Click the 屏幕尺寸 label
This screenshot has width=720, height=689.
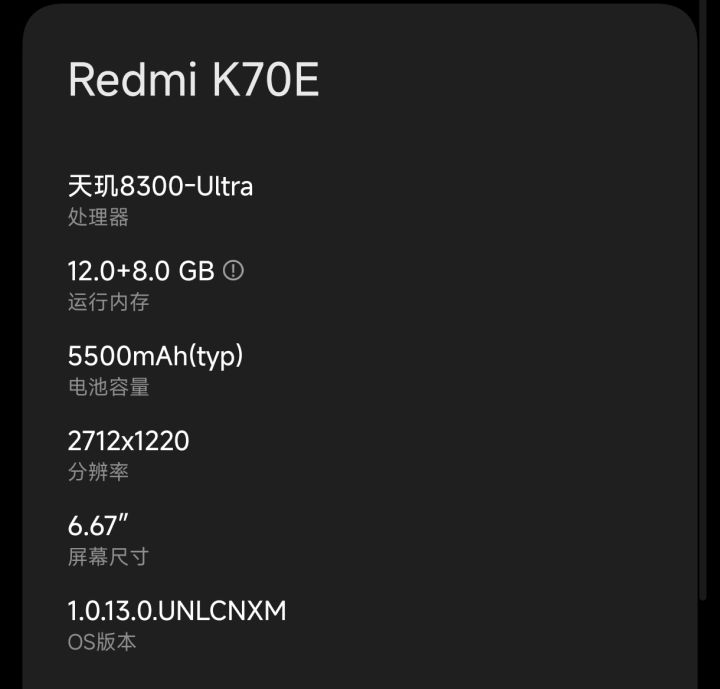tap(108, 557)
